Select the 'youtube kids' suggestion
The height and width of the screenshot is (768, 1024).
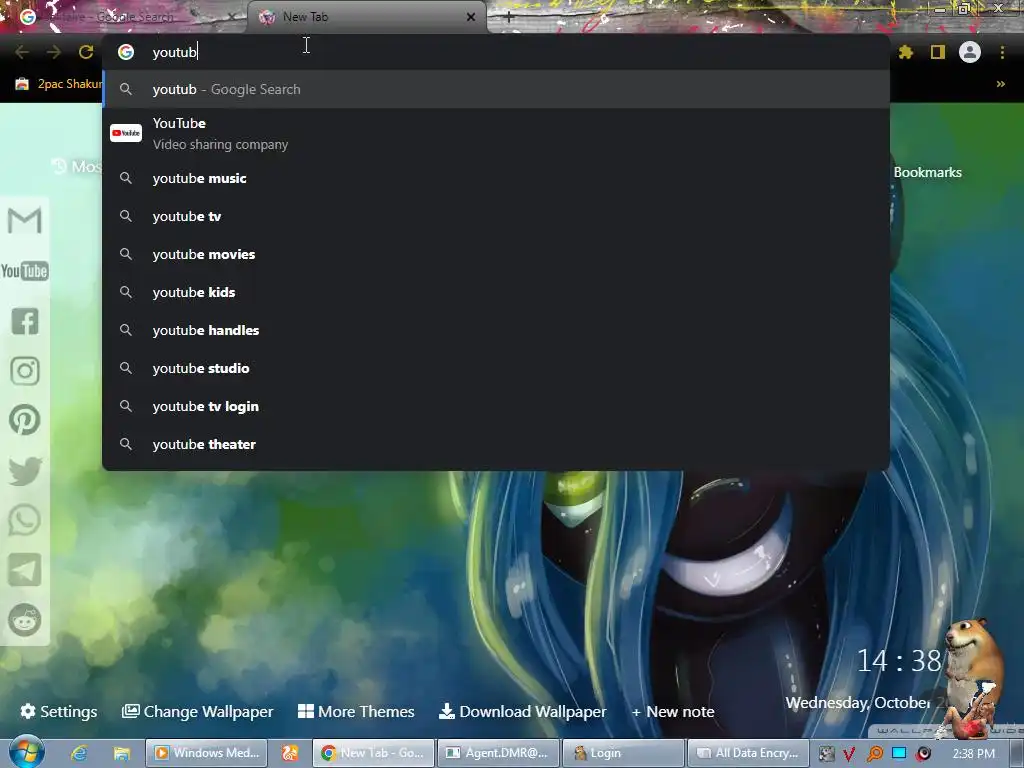click(496, 292)
